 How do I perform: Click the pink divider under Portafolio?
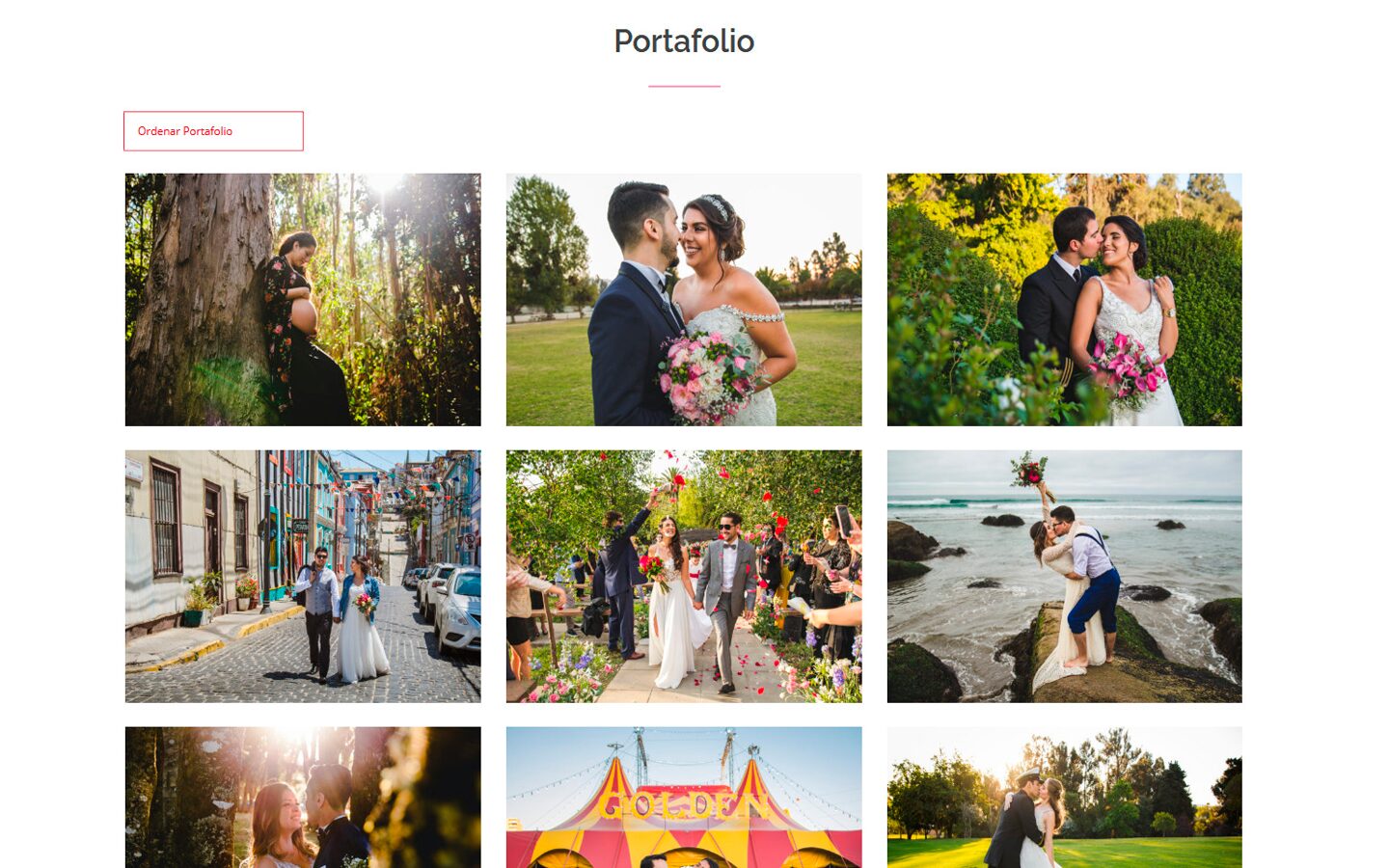pyautogui.click(x=684, y=86)
